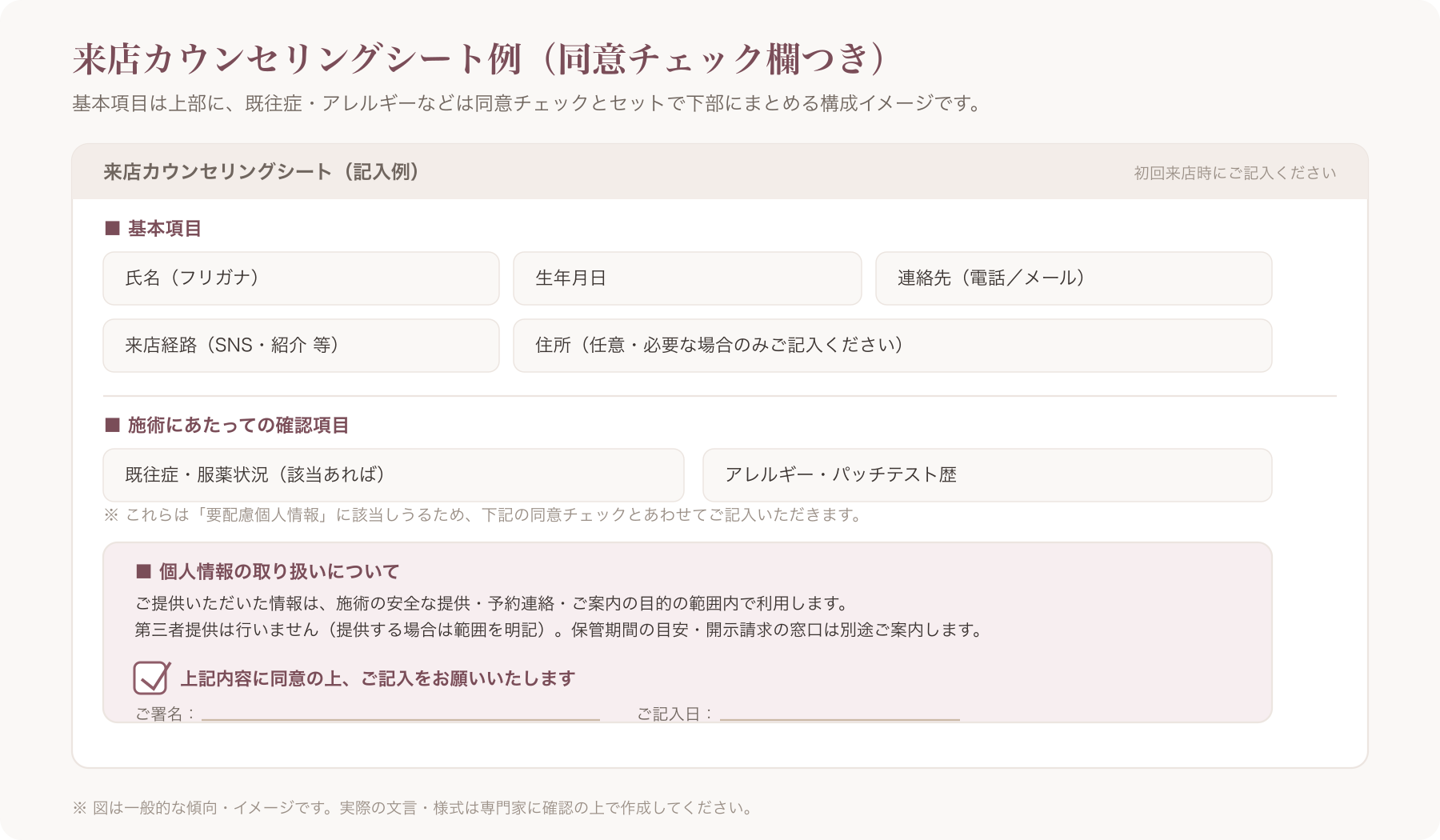The image size is (1440, 840).
Task: Click the 個人情報の取り扱いについて heading
Action: click(x=268, y=572)
